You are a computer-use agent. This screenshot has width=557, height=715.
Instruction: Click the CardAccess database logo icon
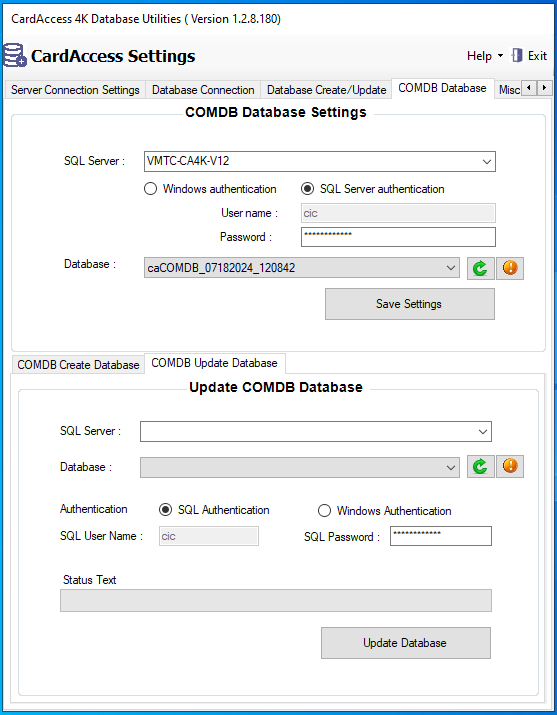(15, 55)
